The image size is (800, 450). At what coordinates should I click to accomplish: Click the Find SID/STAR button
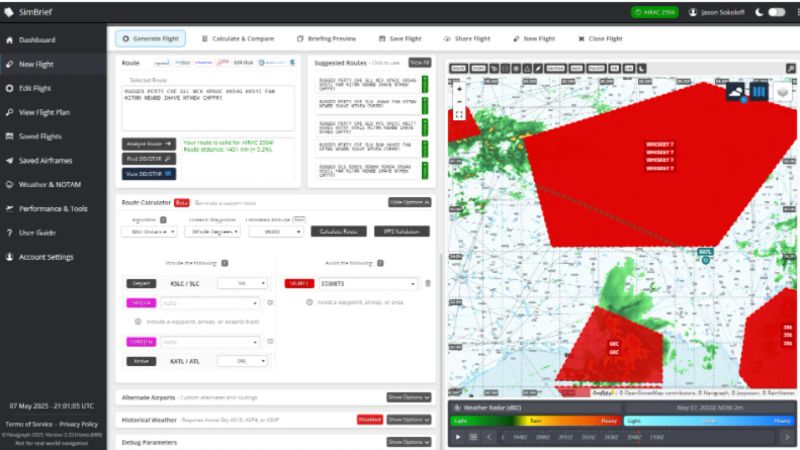(x=149, y=159)
